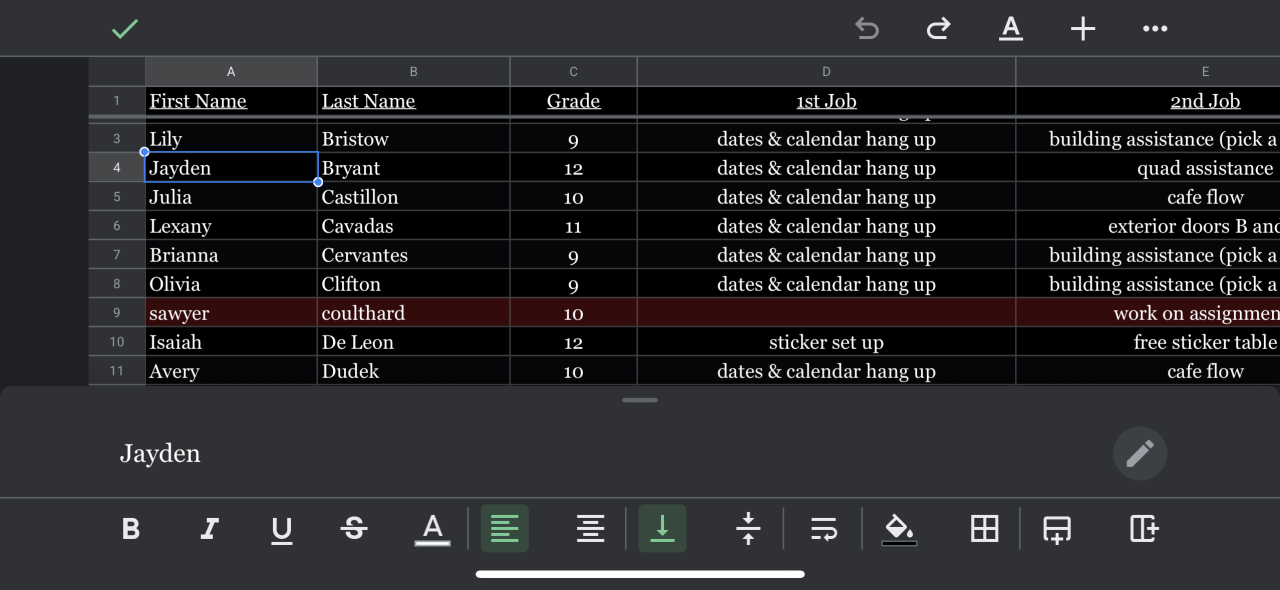Enable text wrapping for the cell
Screen dimensions: 1280x590
point(824,529)
